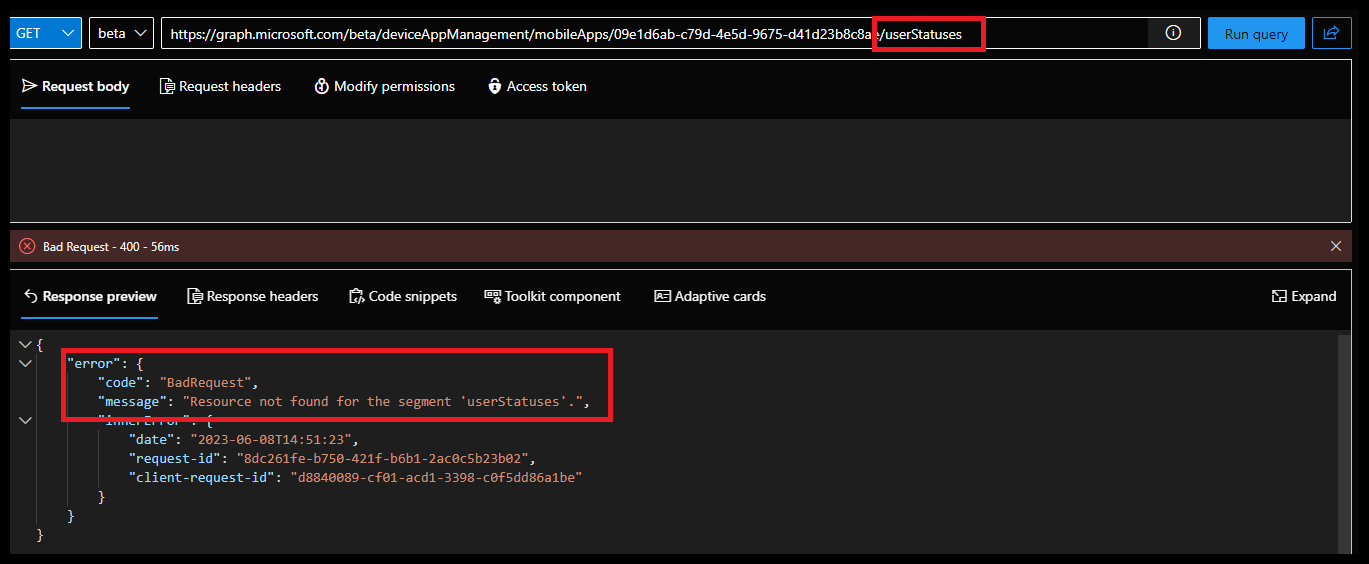
Task: Open the Adaptive cards tab
Action: [x=710, y=297]
